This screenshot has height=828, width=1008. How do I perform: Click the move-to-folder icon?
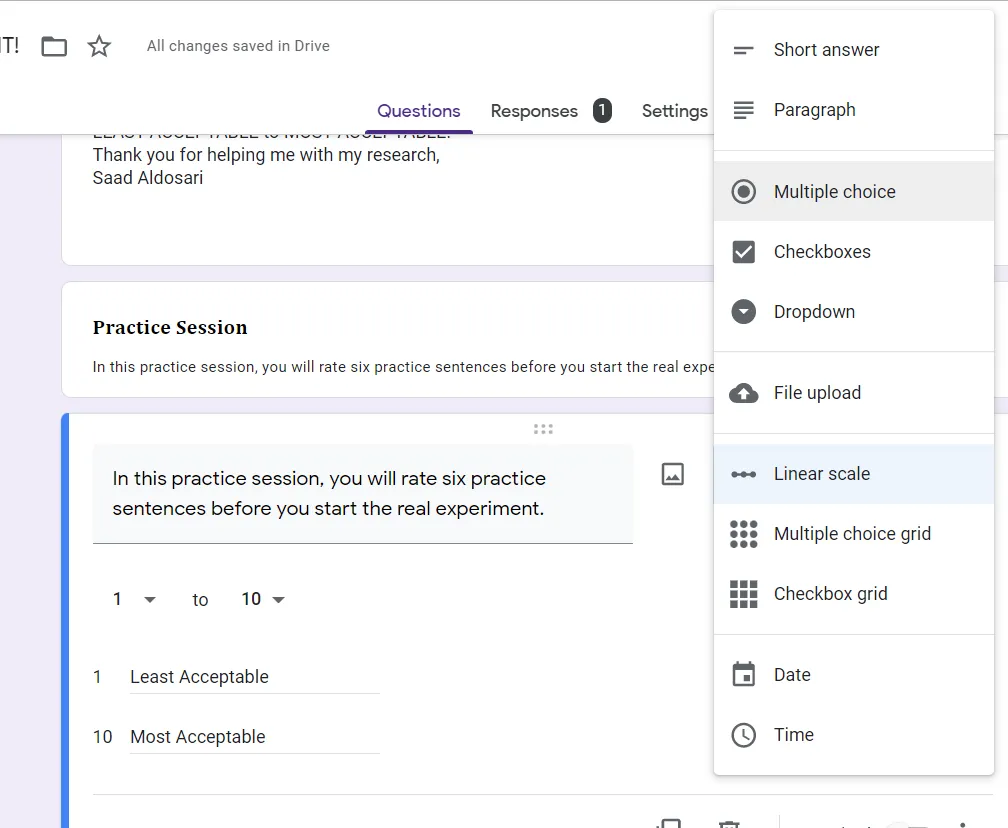(x=54, y=46)
